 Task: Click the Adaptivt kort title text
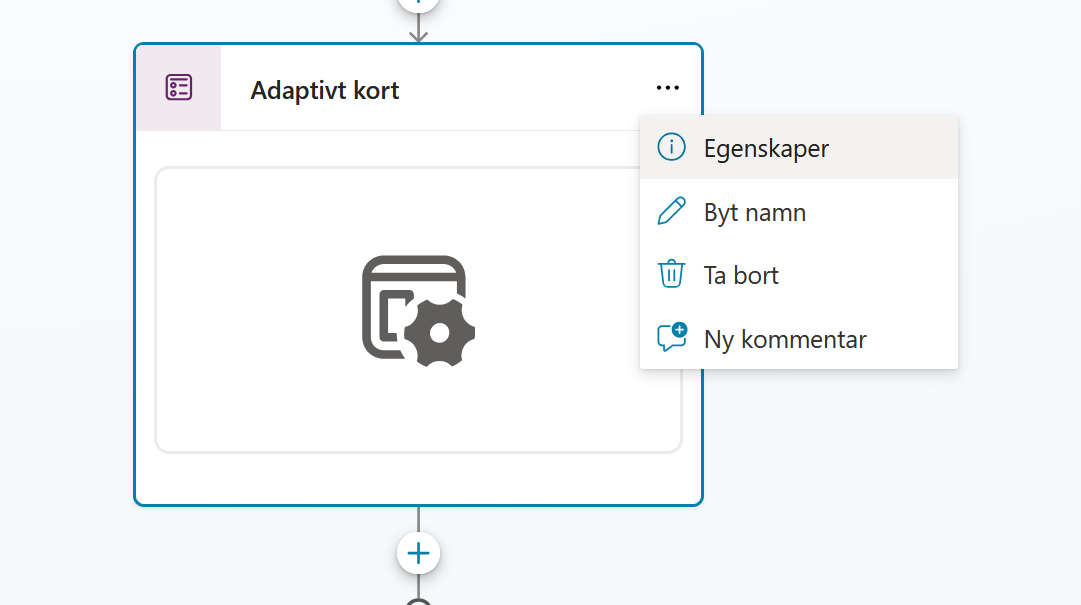point(325,90)
